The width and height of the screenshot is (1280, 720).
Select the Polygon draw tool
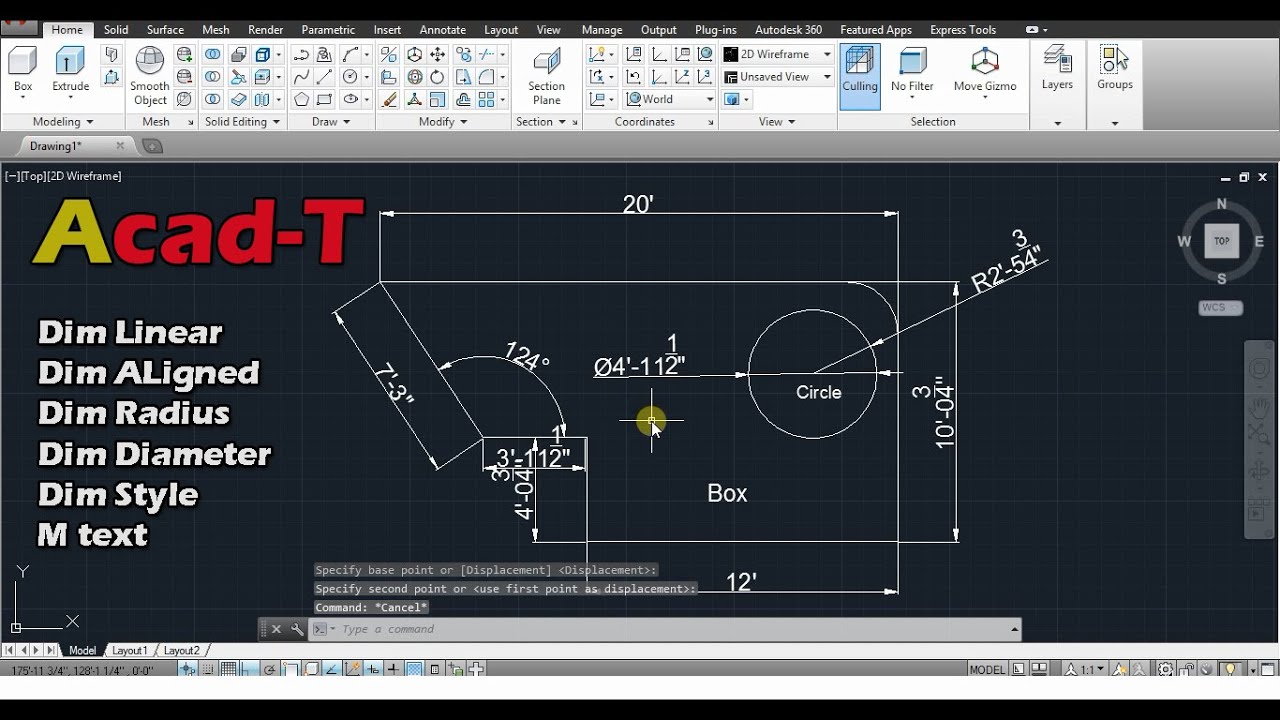coord(300,99)
